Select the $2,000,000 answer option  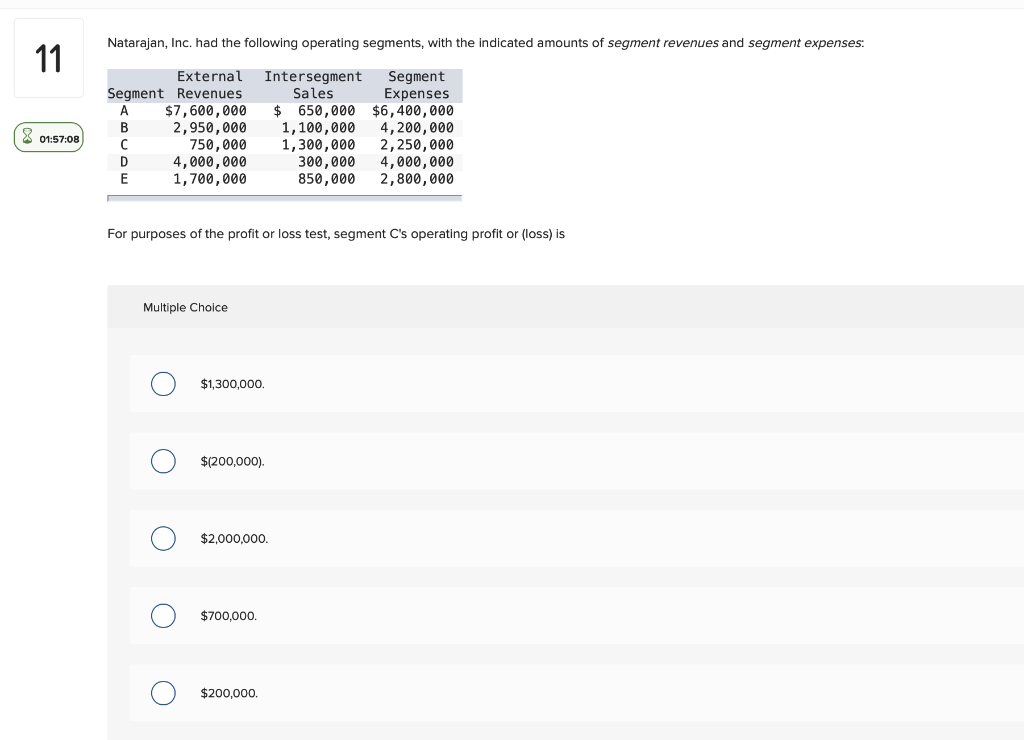pos(163,538)
